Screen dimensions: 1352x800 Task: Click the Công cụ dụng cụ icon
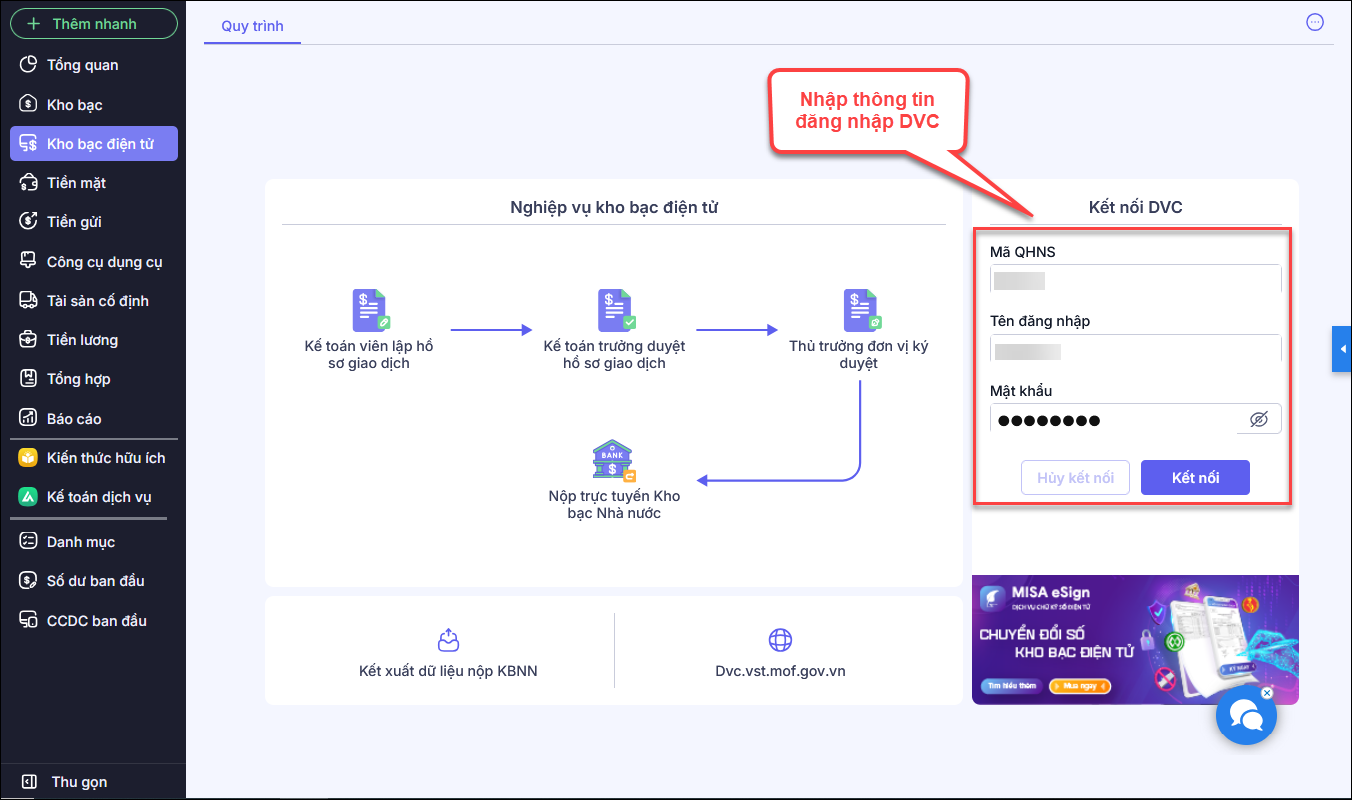[29, 262]
